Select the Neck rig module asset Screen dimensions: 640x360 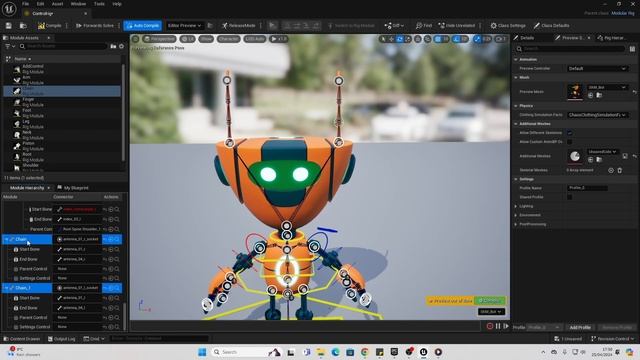pyautogui.click(x=62, y=135)
